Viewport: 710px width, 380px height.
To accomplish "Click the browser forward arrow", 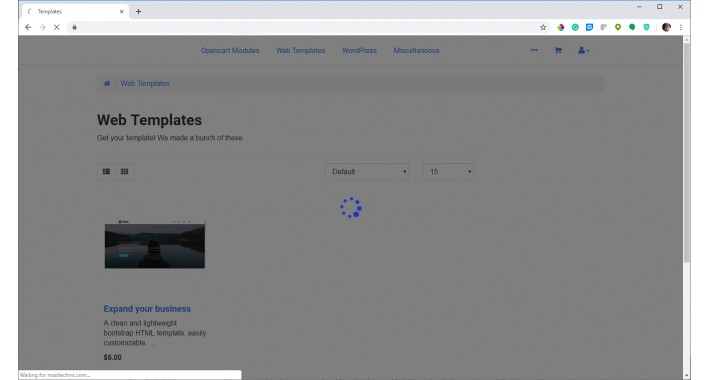I will point(42,27).
